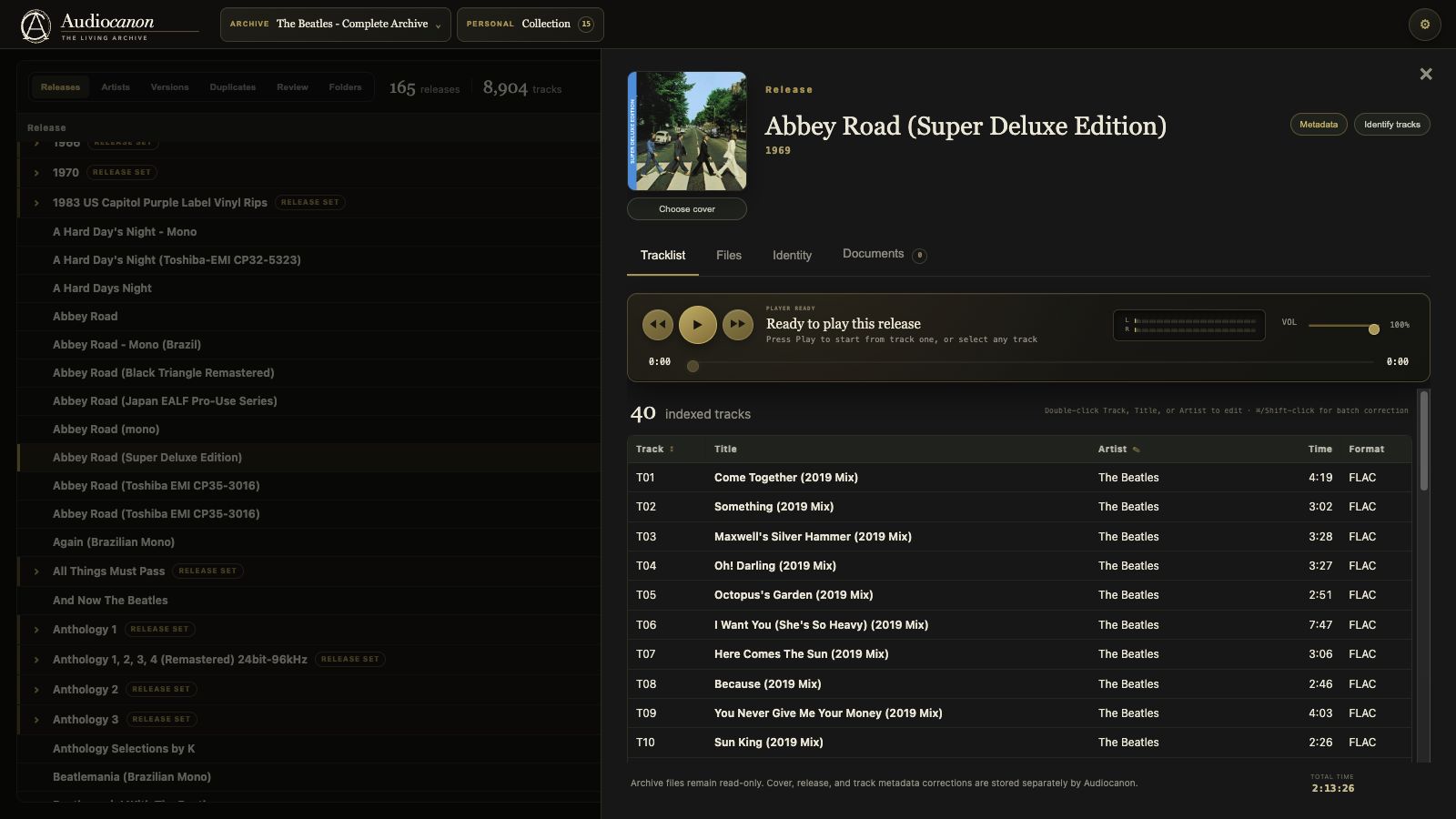Open the Documents tab

pyautogui.click(x=884, y=255)
